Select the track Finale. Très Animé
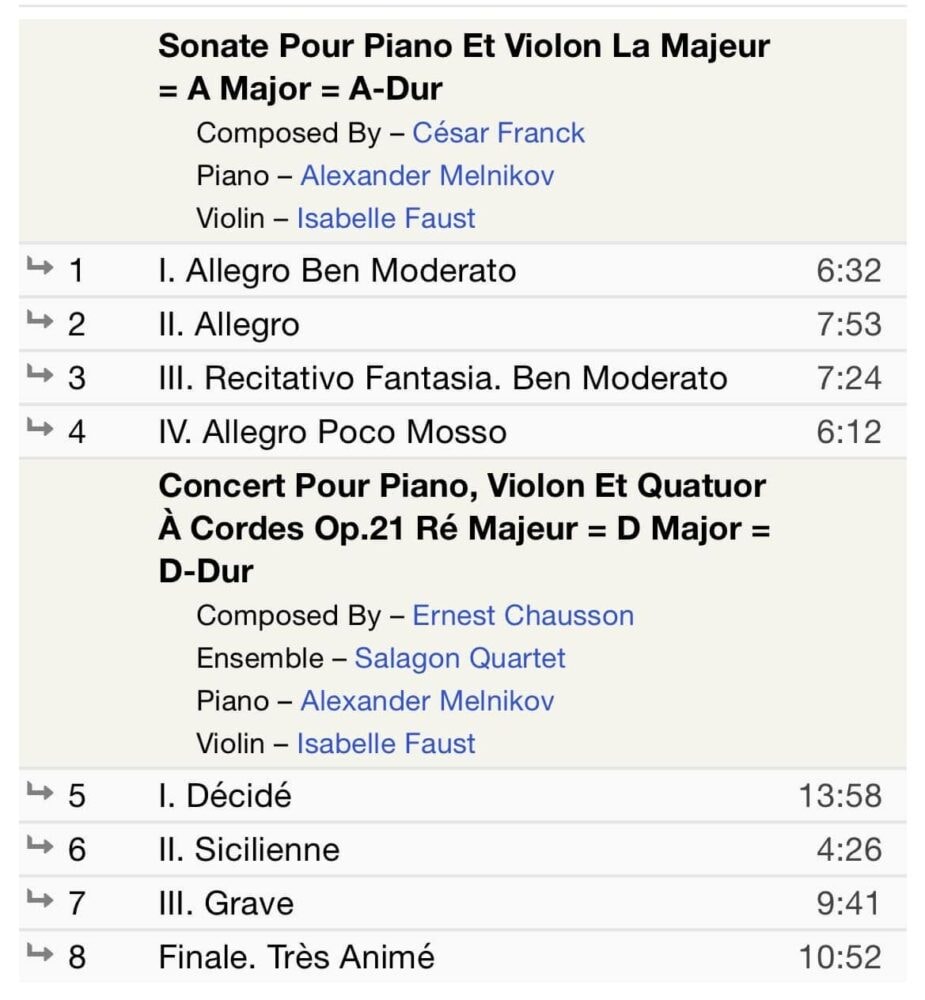 coord(462,957)
